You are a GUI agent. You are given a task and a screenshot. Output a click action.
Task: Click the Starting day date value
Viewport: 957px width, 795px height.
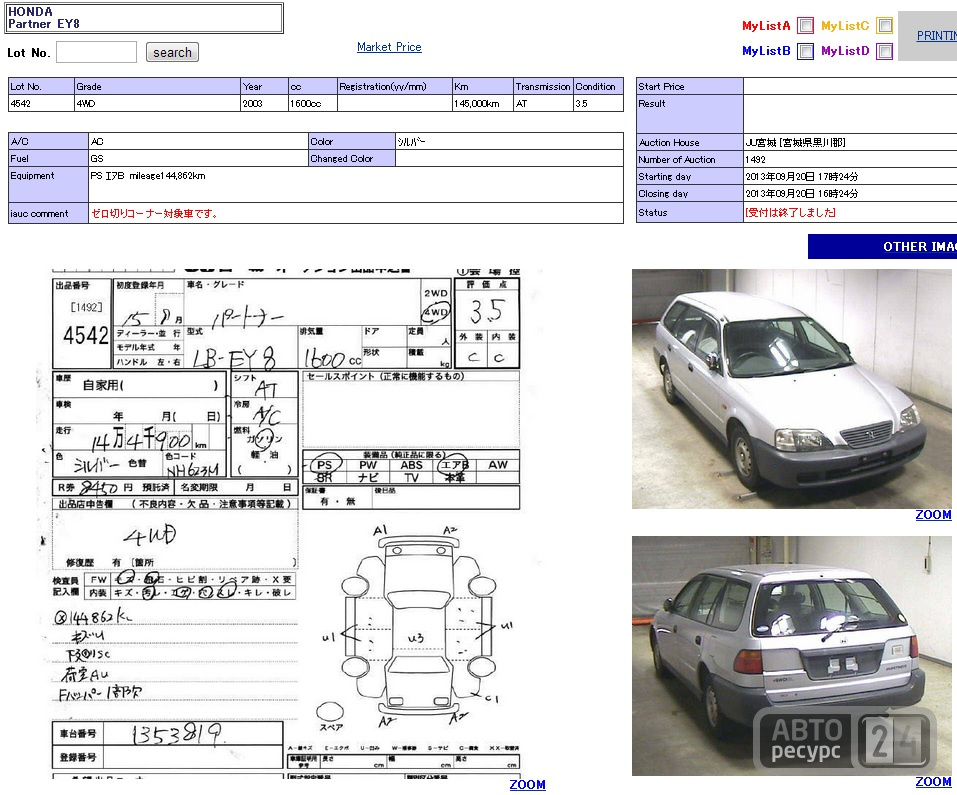point(801,176)
